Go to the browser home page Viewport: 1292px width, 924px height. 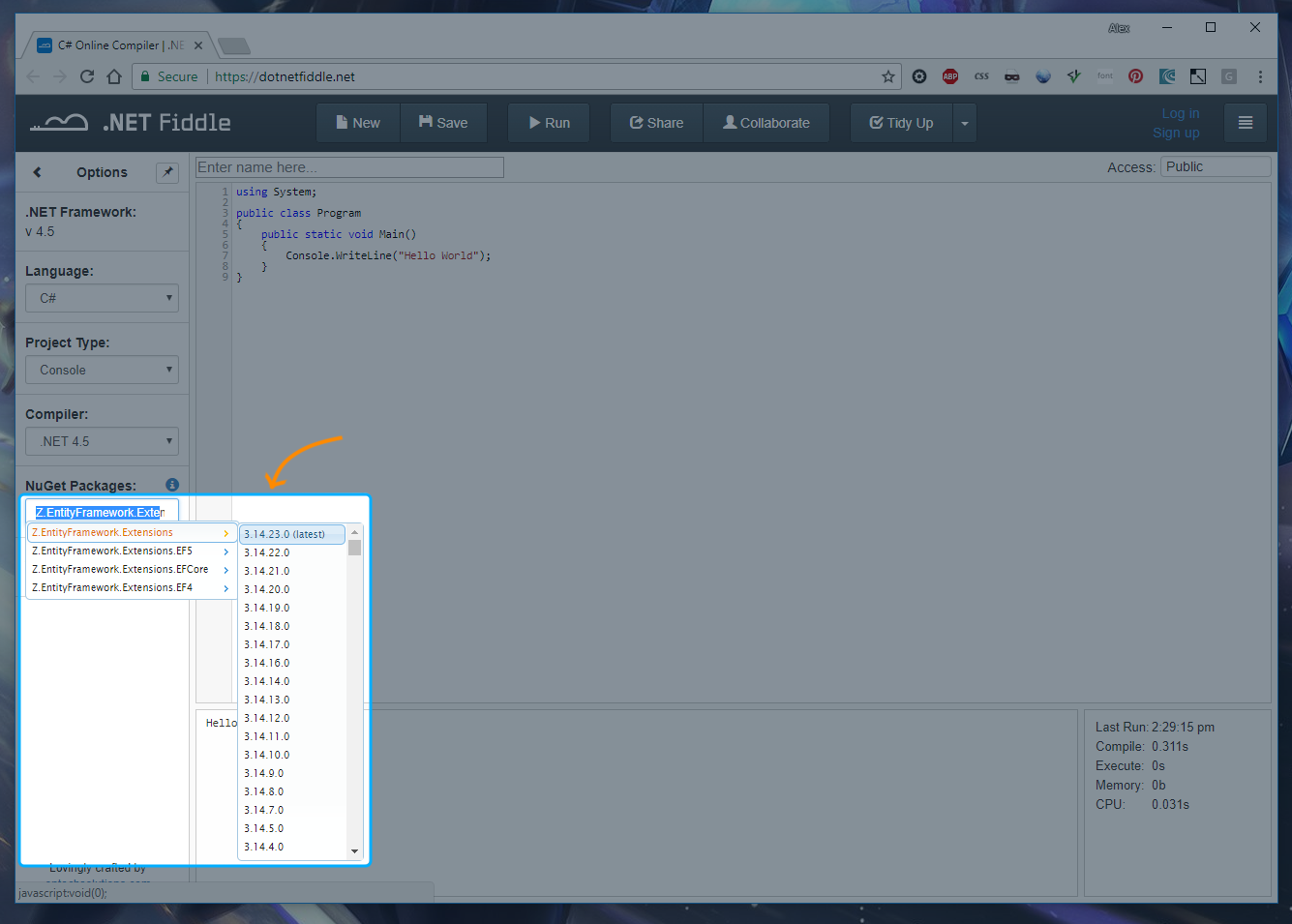point(114,76)
